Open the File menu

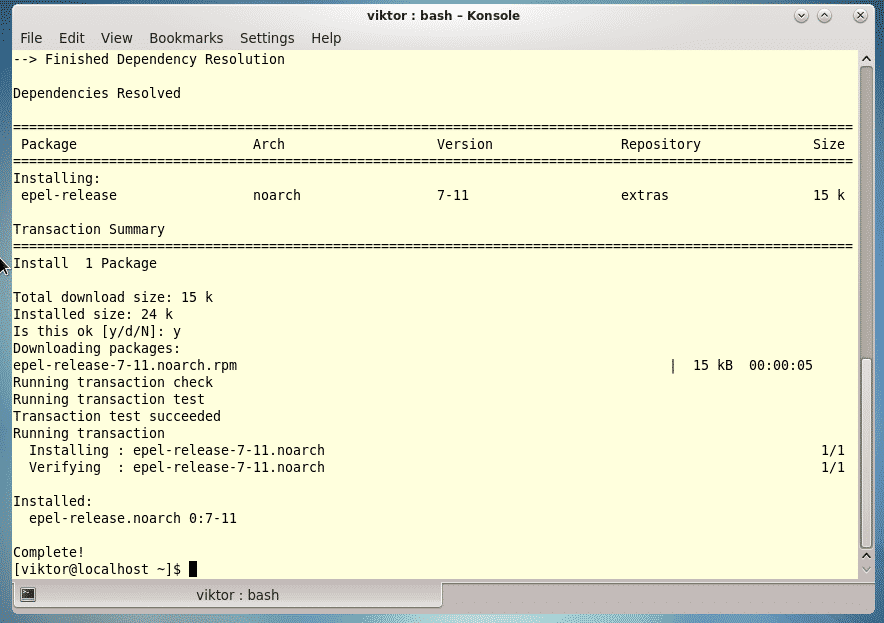coord(31,38)
